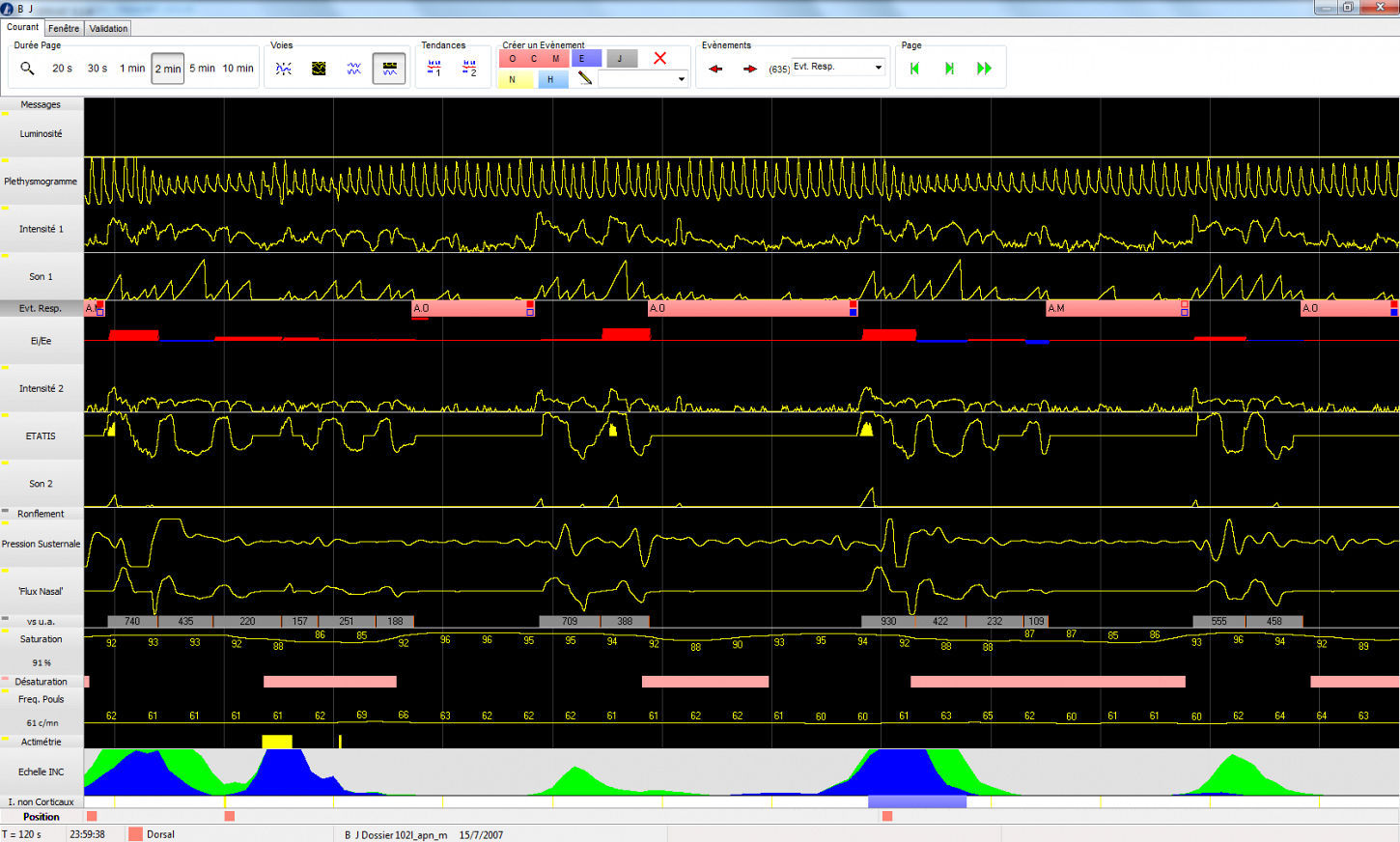Toggle the 5 min page duration
The width and height of the screenshot is (1400, 842).
click(x=202, y=69)
